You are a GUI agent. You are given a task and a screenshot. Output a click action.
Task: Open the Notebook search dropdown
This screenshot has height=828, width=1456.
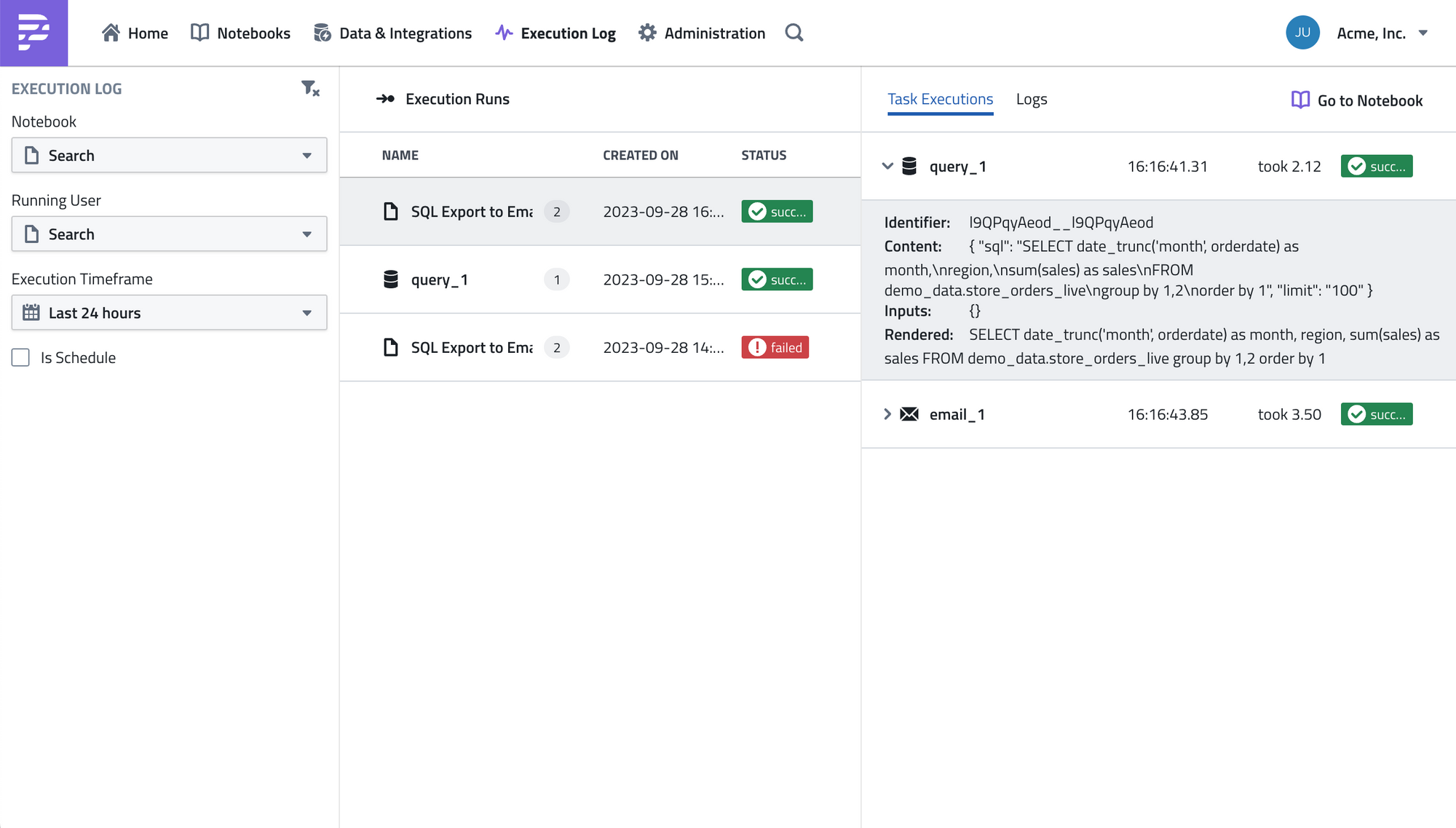point(169,155)
